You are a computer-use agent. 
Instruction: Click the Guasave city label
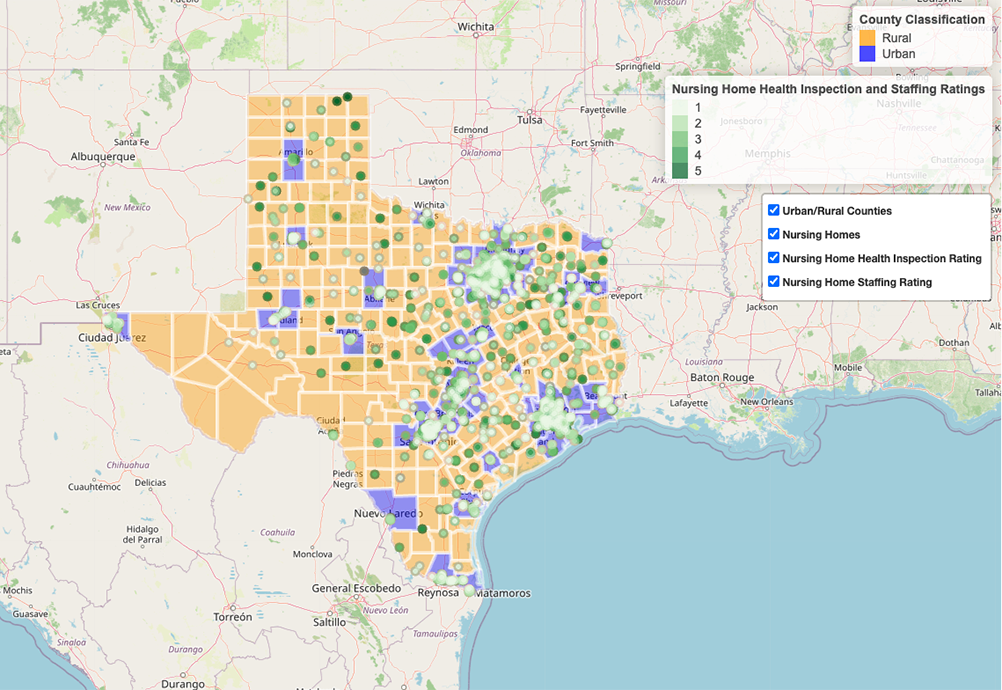point(30,613)
